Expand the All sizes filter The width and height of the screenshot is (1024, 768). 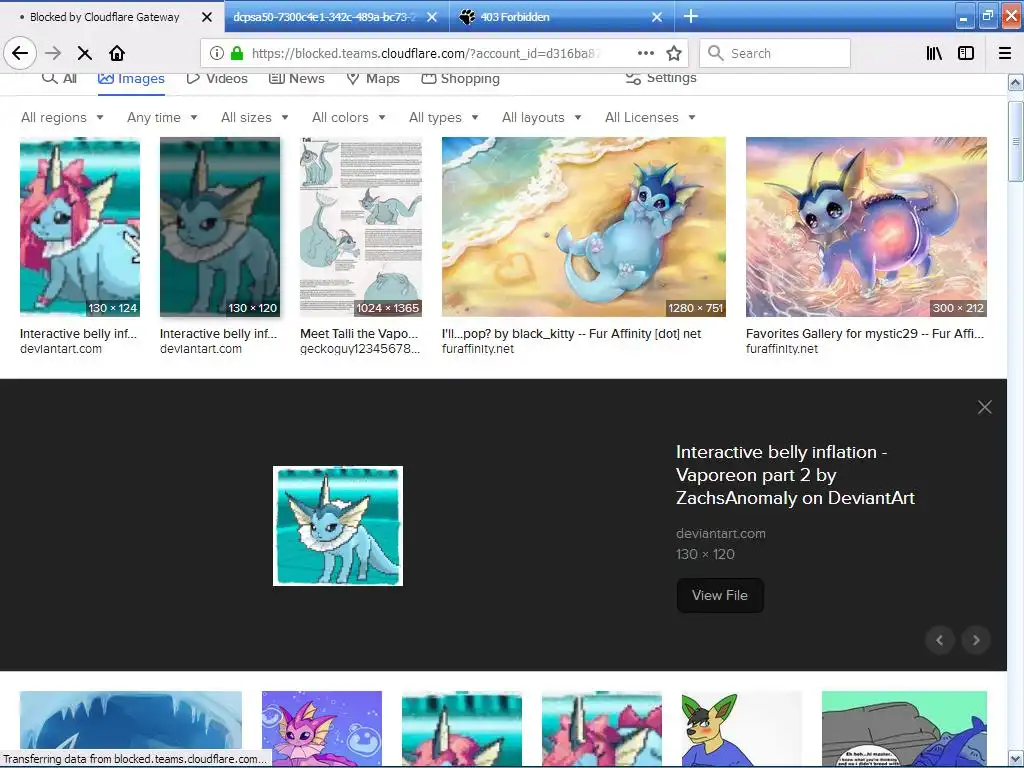pos(255,118)
